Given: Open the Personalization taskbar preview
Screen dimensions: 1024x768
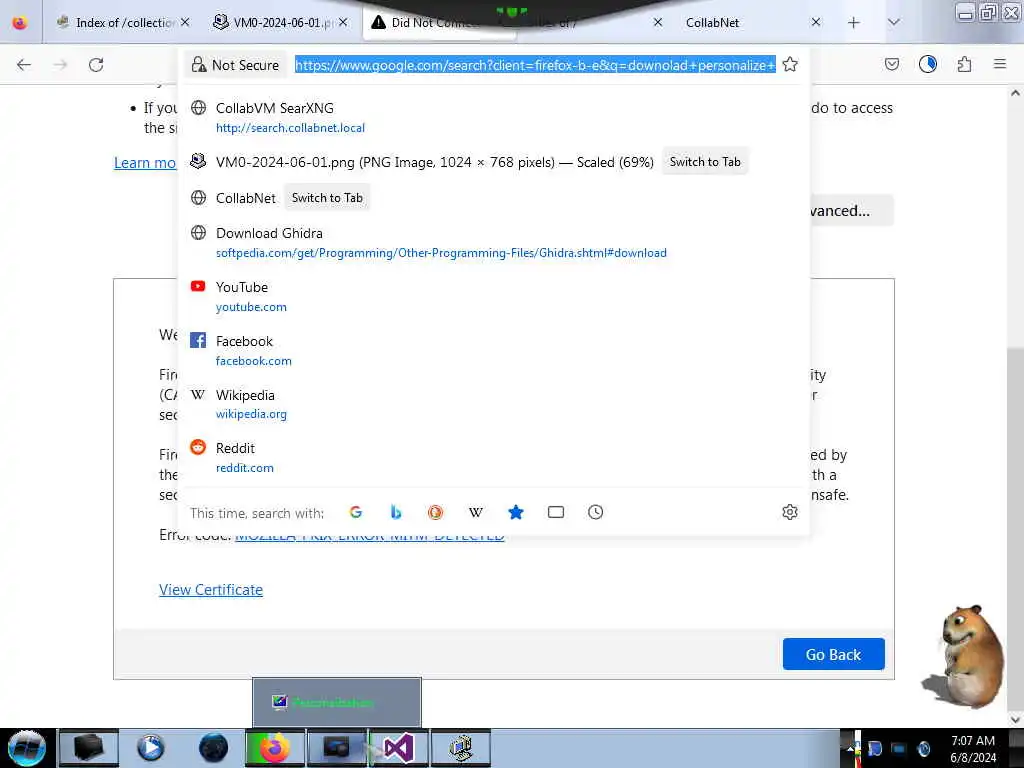Looking at the screenshot, I should click(337, 703).
